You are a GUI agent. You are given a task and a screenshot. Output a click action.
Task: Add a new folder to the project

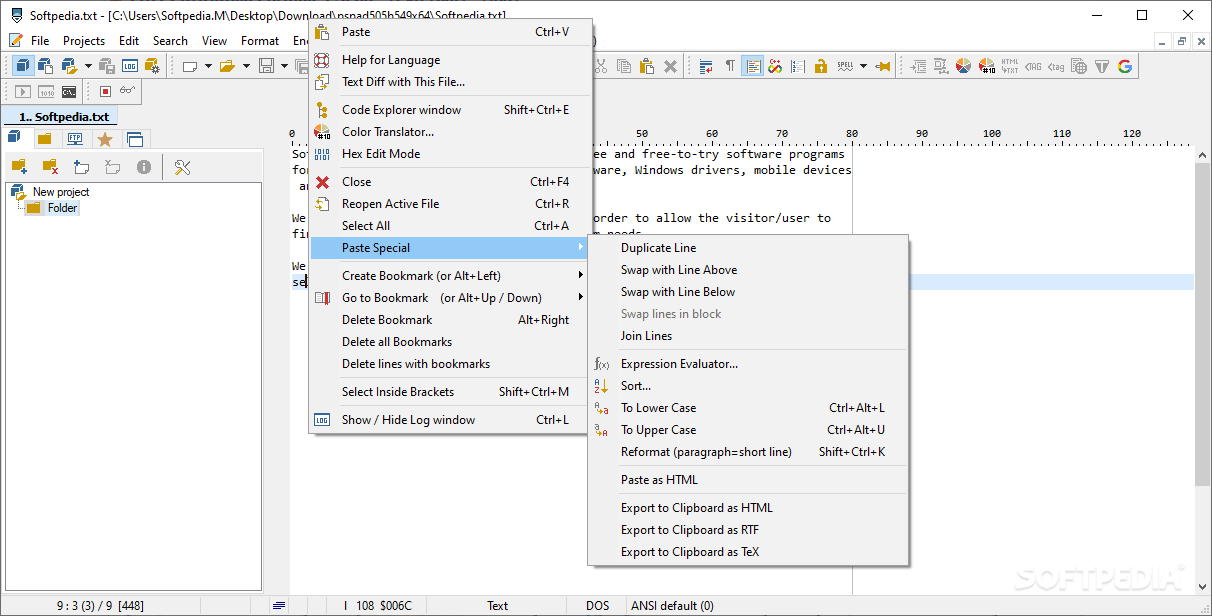coord(19,167)
